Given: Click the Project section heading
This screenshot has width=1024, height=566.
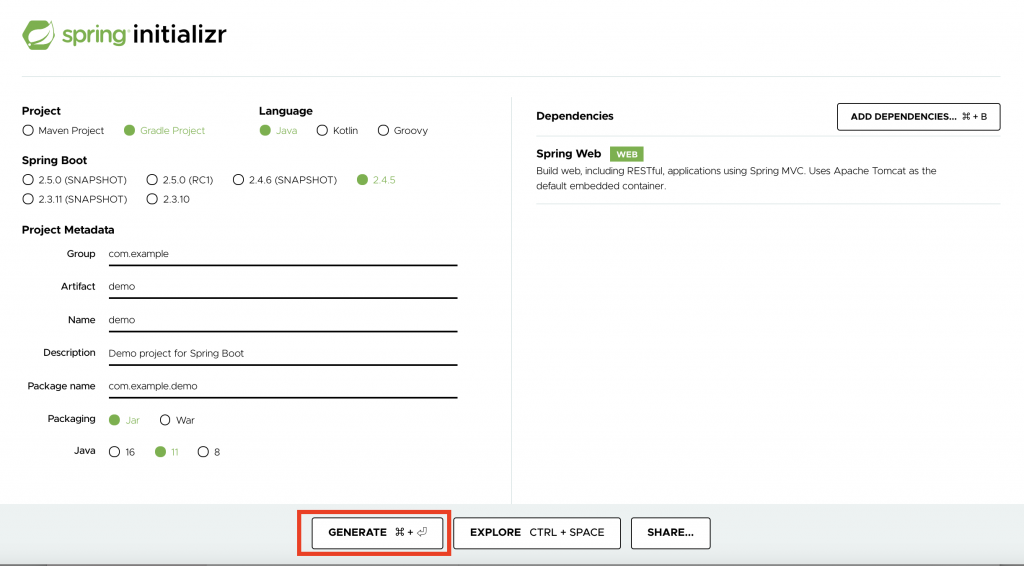Looking at the screenshot, I should pos(41,111).
